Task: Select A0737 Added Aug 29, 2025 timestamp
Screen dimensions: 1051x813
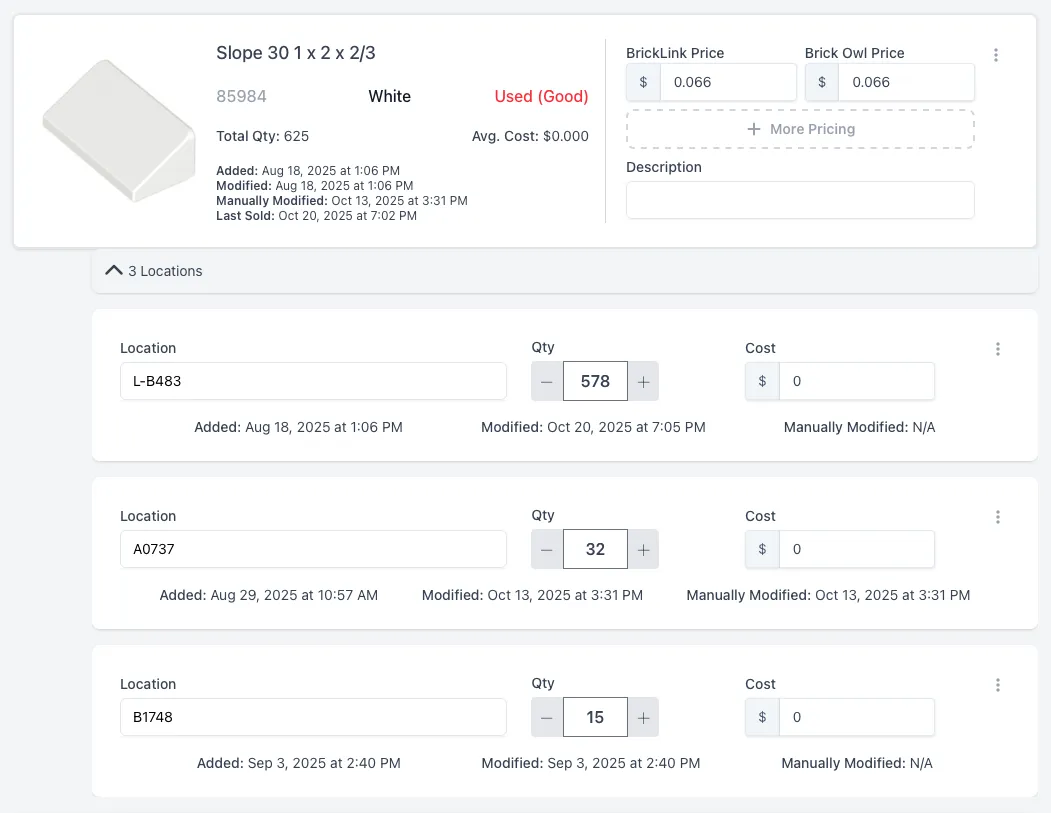Action: [269, 595]
